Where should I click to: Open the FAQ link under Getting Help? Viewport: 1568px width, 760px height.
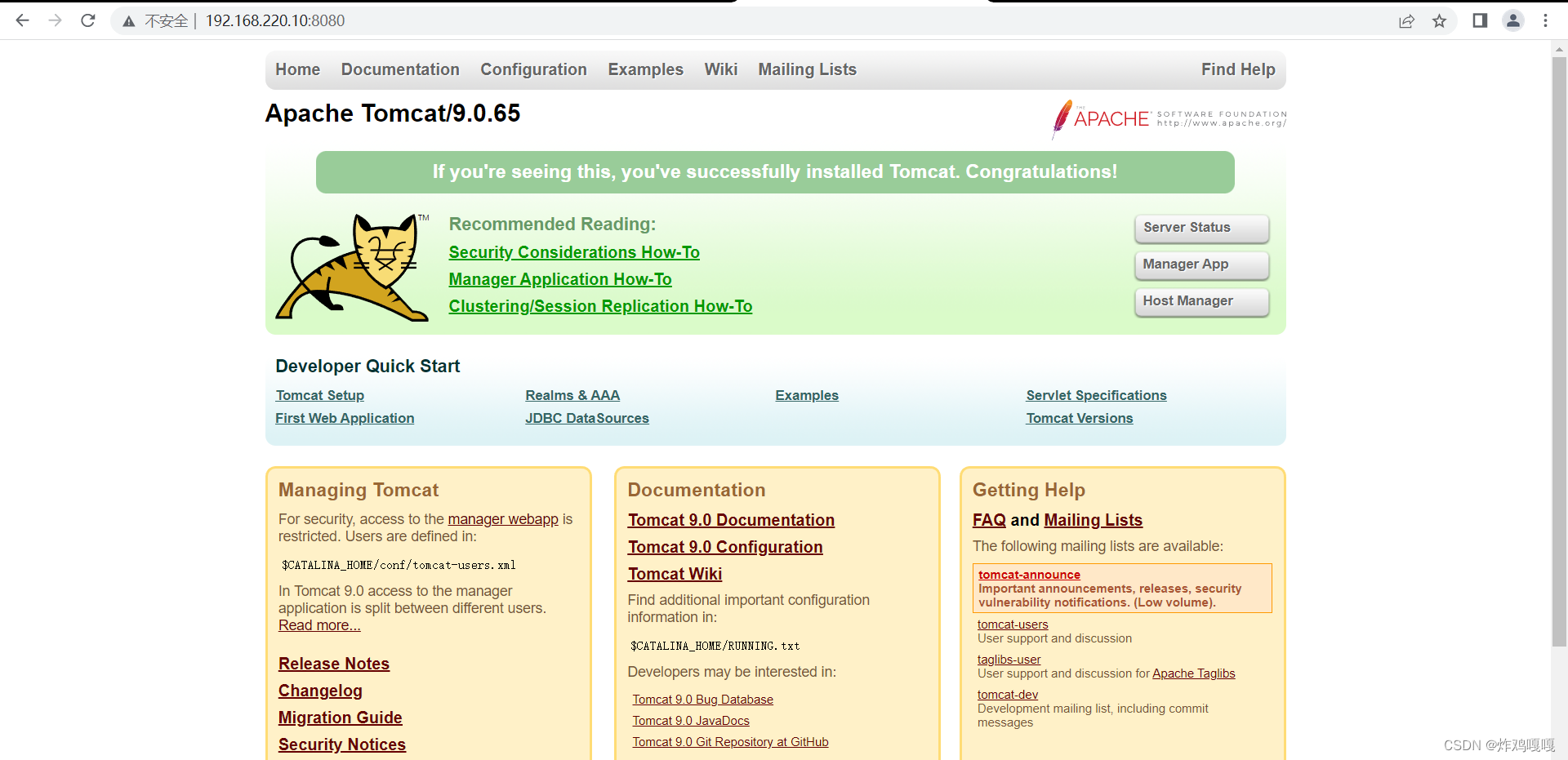pos(989,520)
